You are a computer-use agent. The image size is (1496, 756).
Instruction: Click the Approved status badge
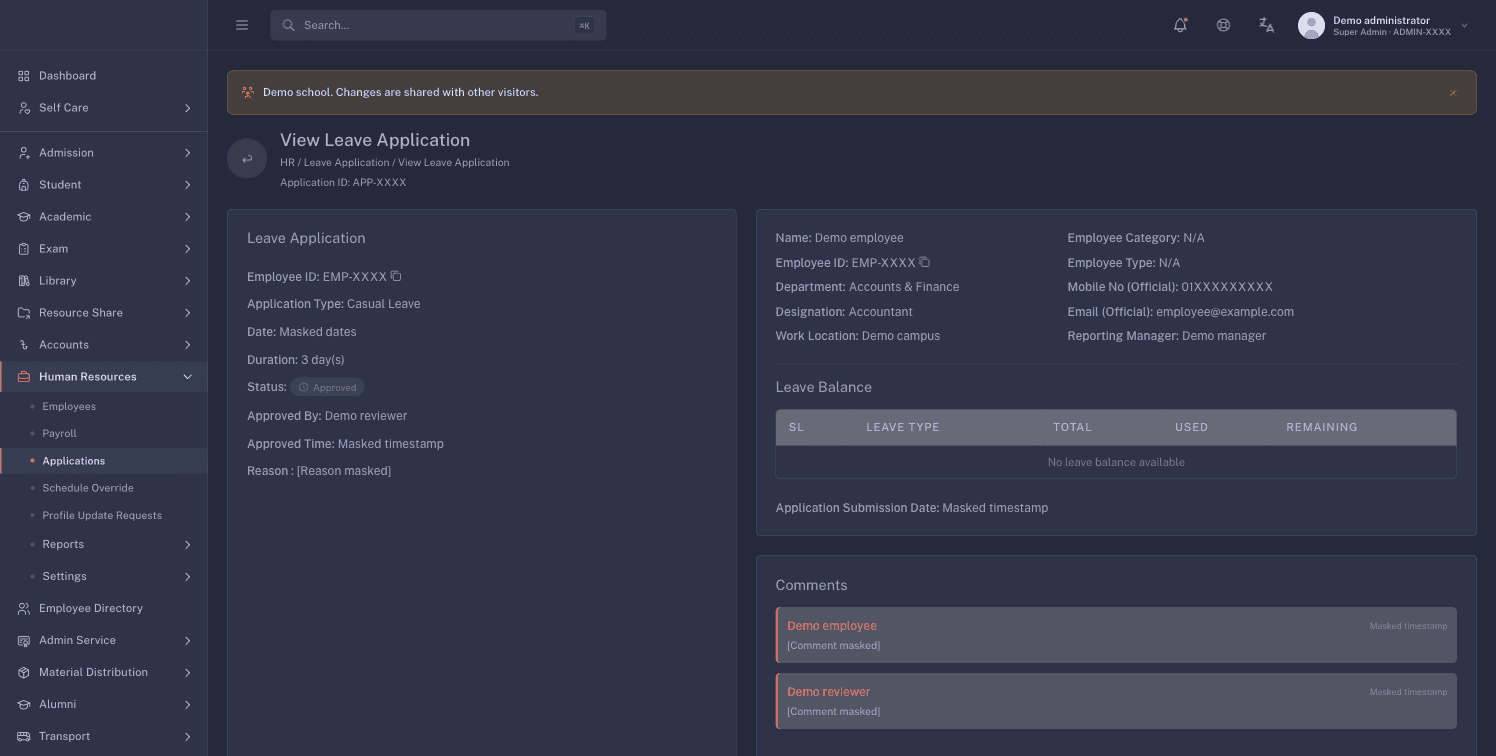[x=327, y=387]
